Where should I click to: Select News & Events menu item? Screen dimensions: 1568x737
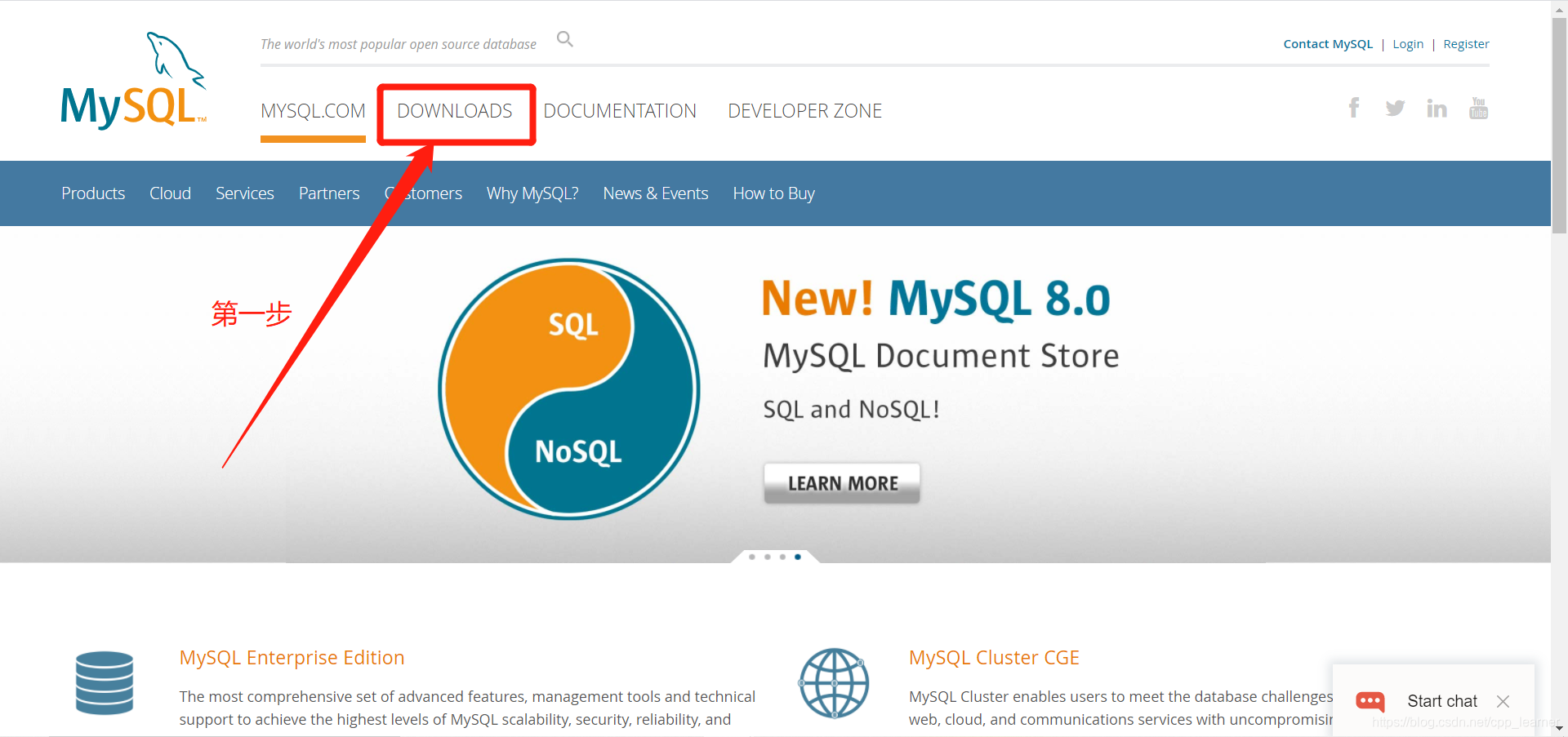656,193
